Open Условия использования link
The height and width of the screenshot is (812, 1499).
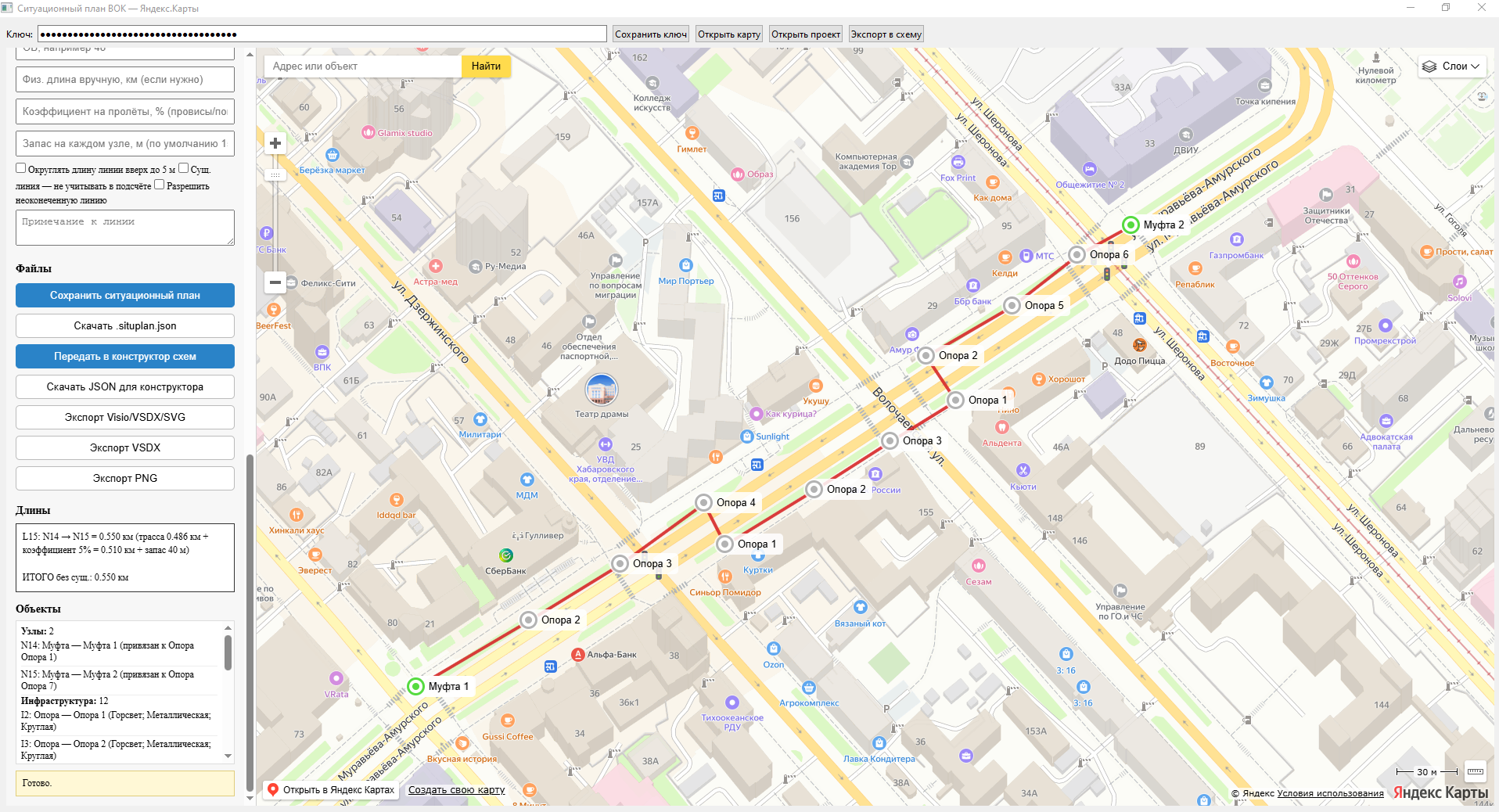point(1330,793)
